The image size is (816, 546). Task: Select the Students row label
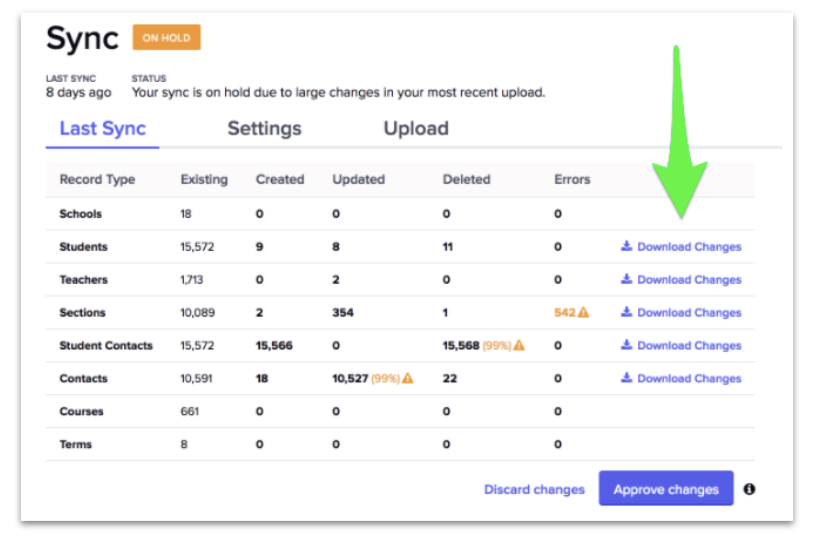pyautogui.click(x=83, y=247)
